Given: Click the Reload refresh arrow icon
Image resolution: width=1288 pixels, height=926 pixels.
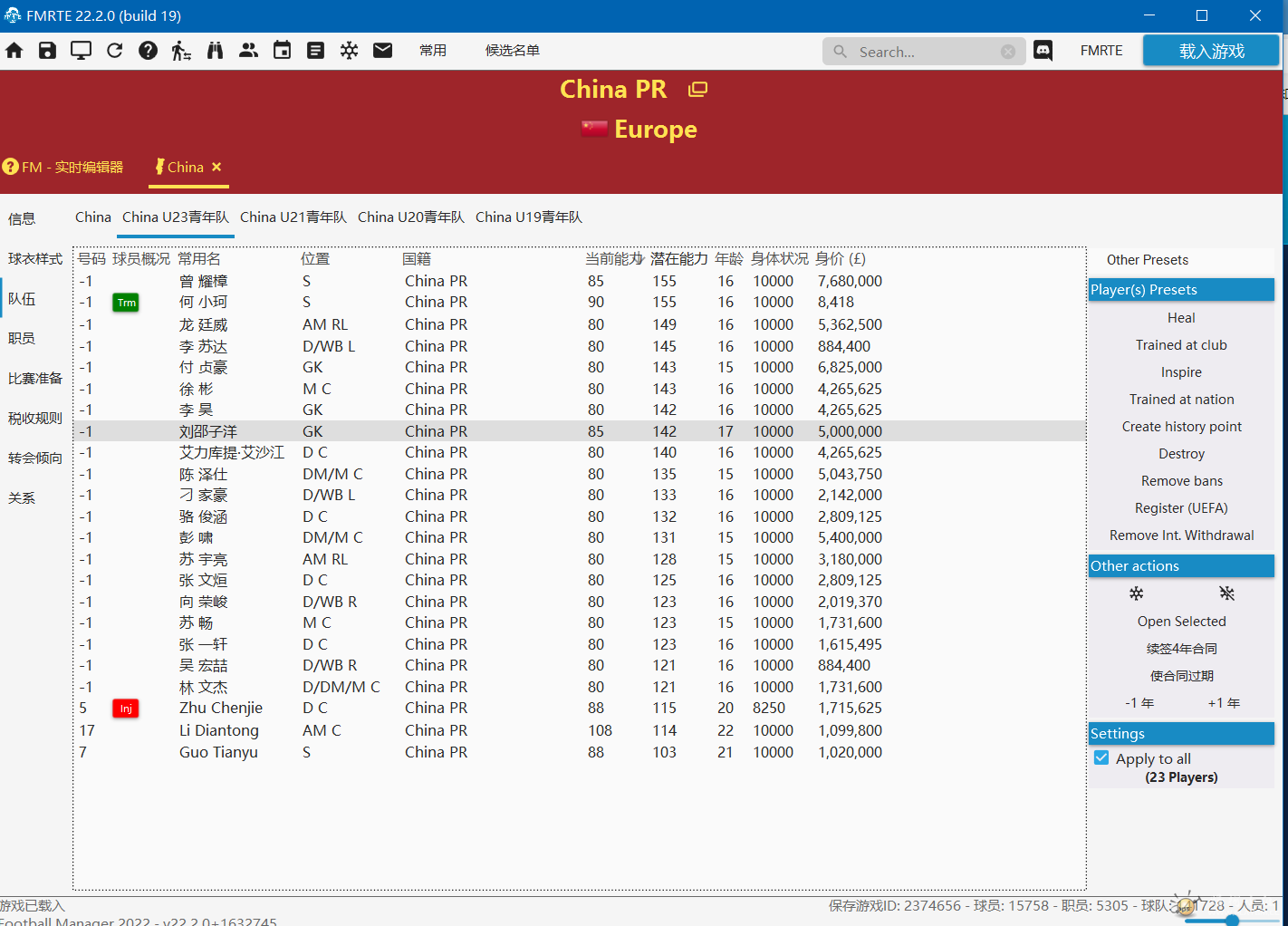Looking at the screenshot, I should point(114,51).
